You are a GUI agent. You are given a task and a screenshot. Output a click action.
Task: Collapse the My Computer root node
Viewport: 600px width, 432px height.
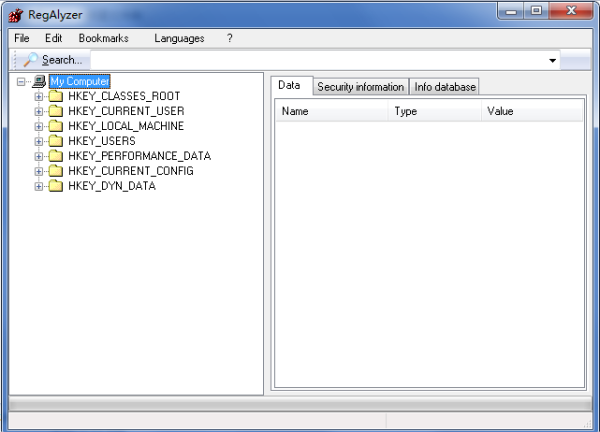coord(22,81)
